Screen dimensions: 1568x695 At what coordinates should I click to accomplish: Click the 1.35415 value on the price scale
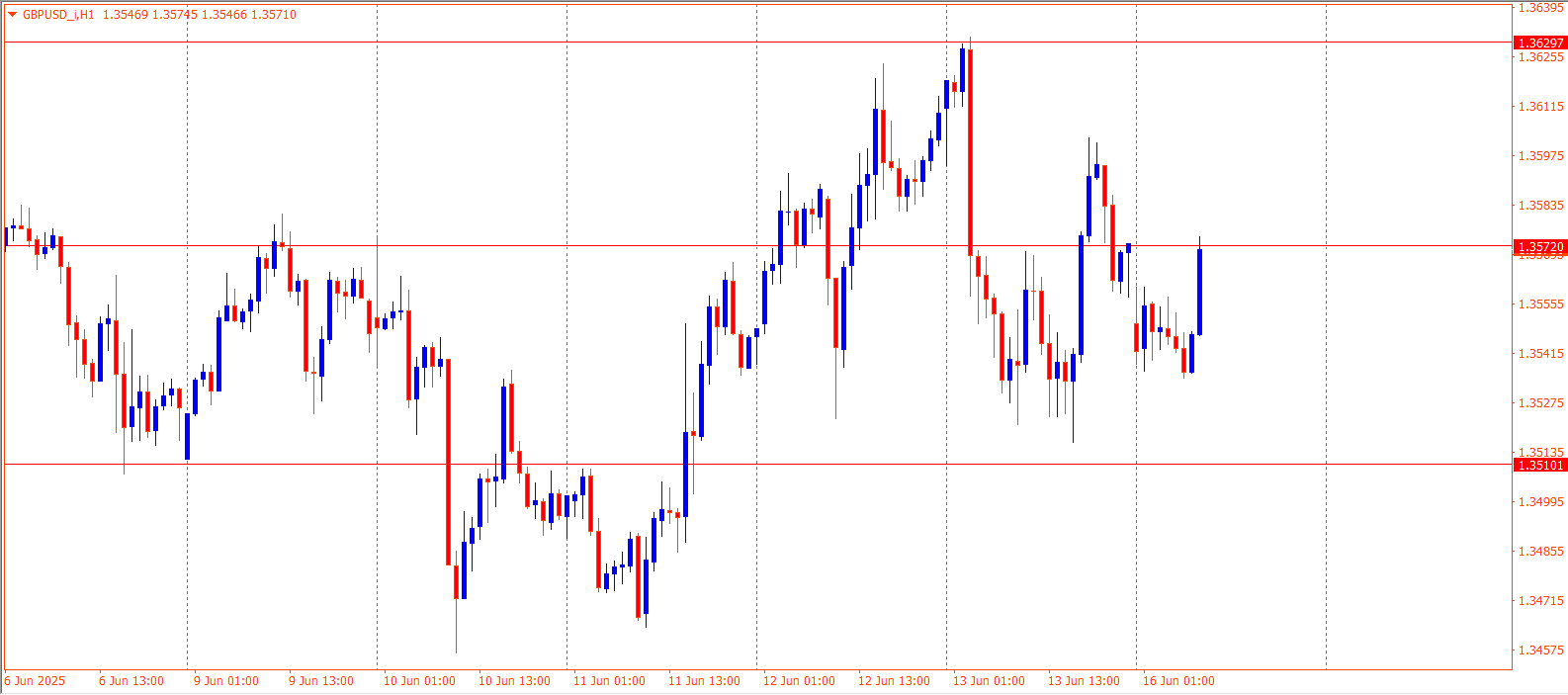1540,354
